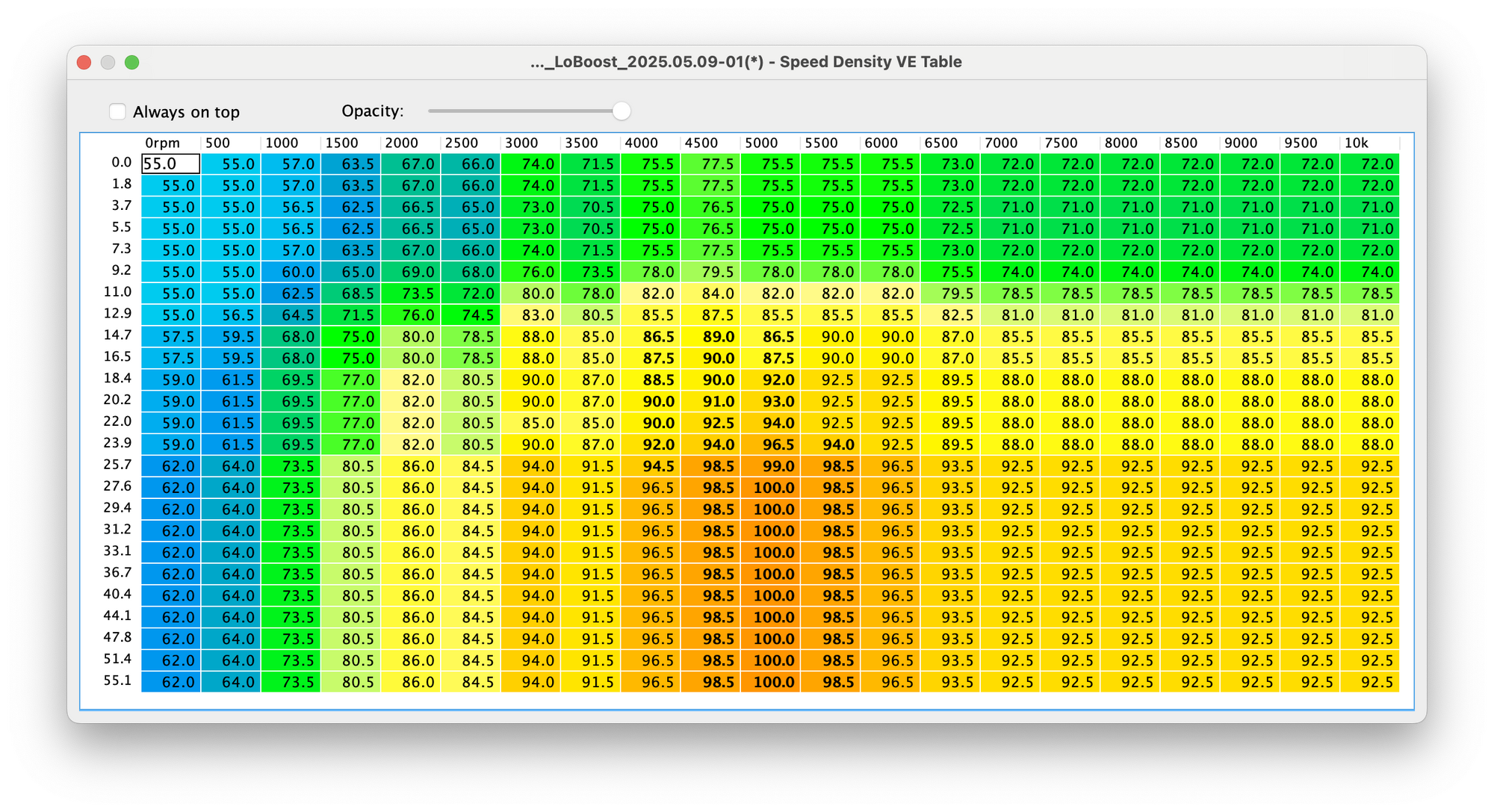The width and height of the screenshot is (1494, 812).
Task: Select the 94.0 cell in row 22.0, 5000 column
Action: pyautogui.click(x=770, y=423)
